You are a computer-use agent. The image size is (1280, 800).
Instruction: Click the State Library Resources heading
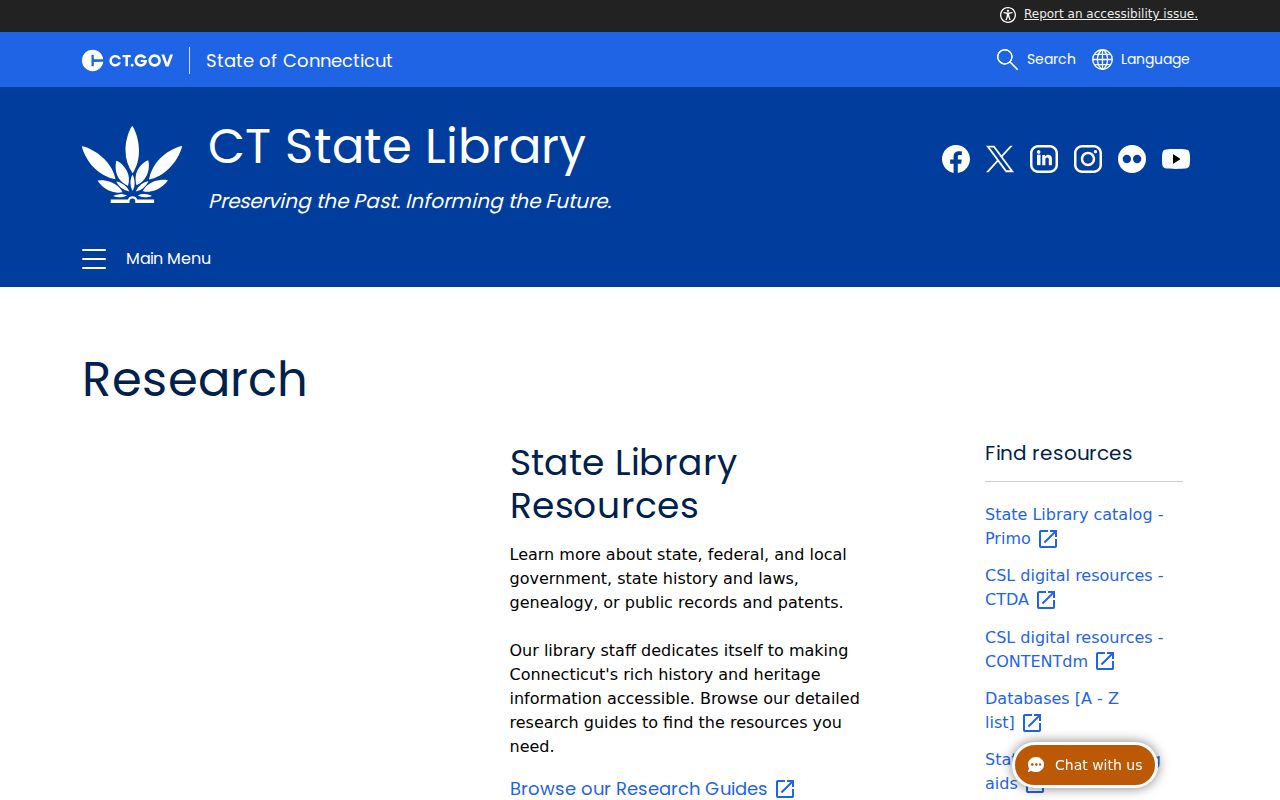point(624,484)
